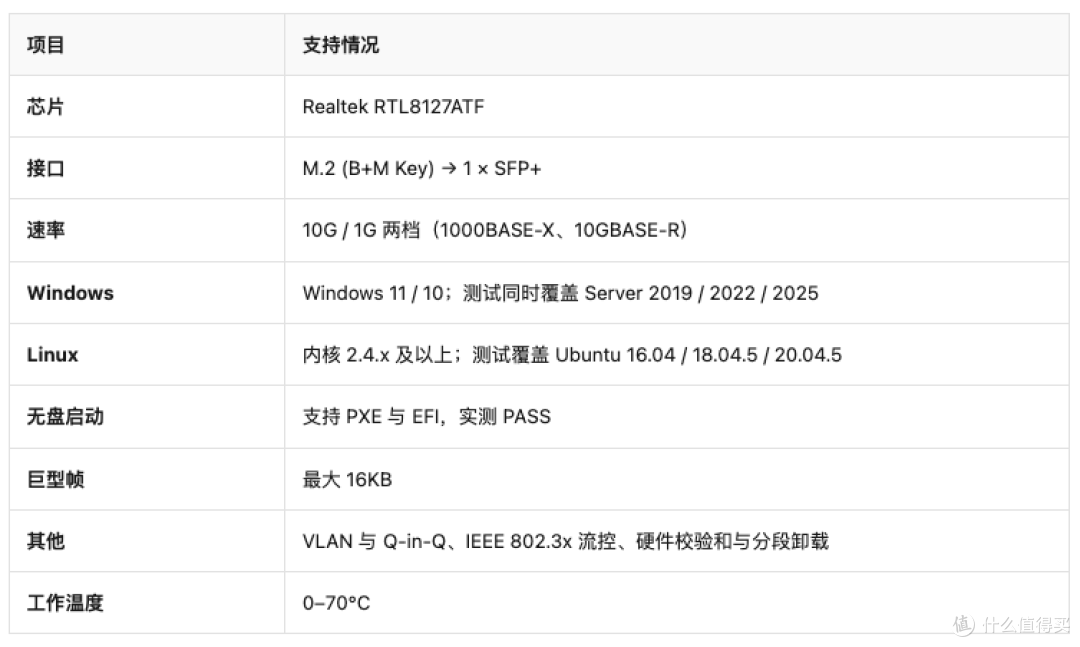
Task: Click the 支持情况 column header
Action: 677,45
